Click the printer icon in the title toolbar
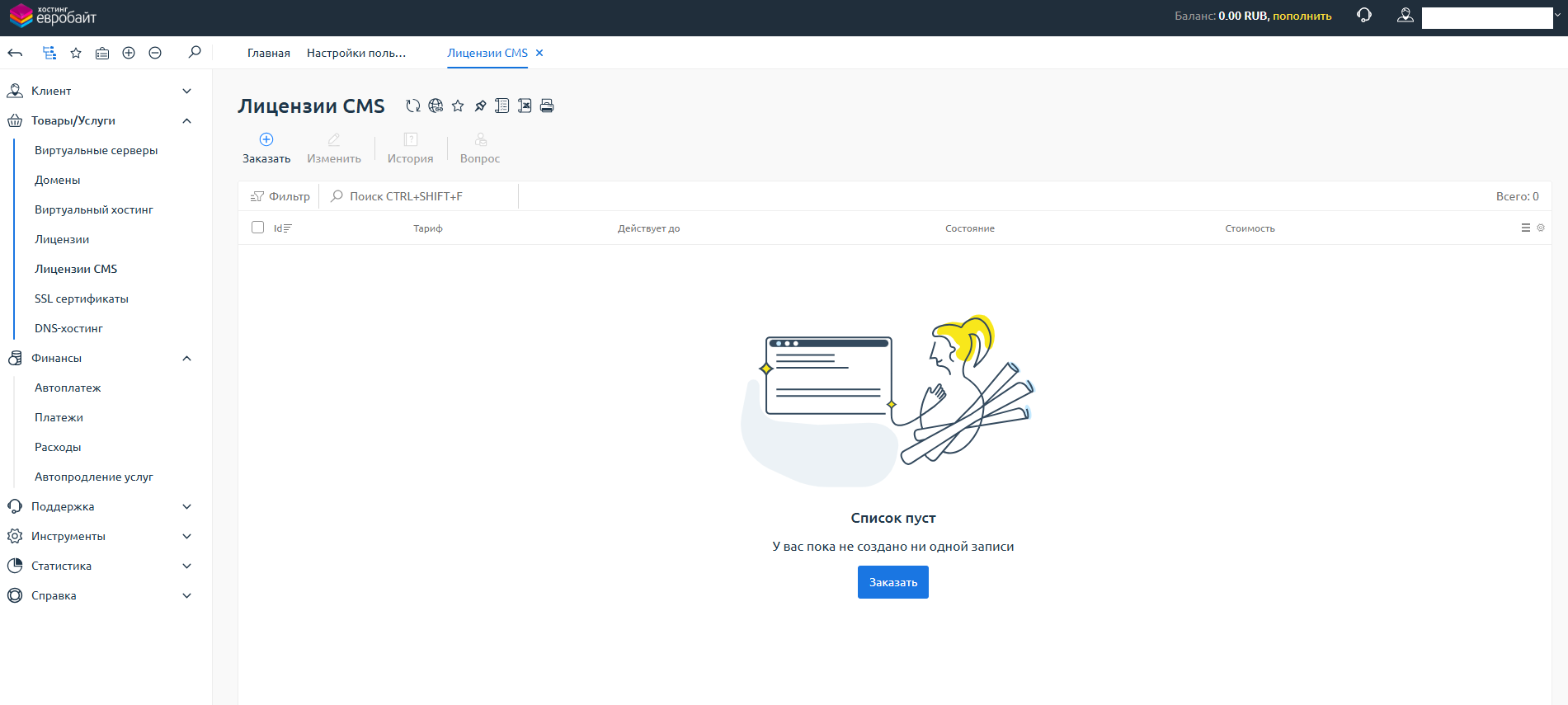 pyautogui.click(x=547, y=106)
